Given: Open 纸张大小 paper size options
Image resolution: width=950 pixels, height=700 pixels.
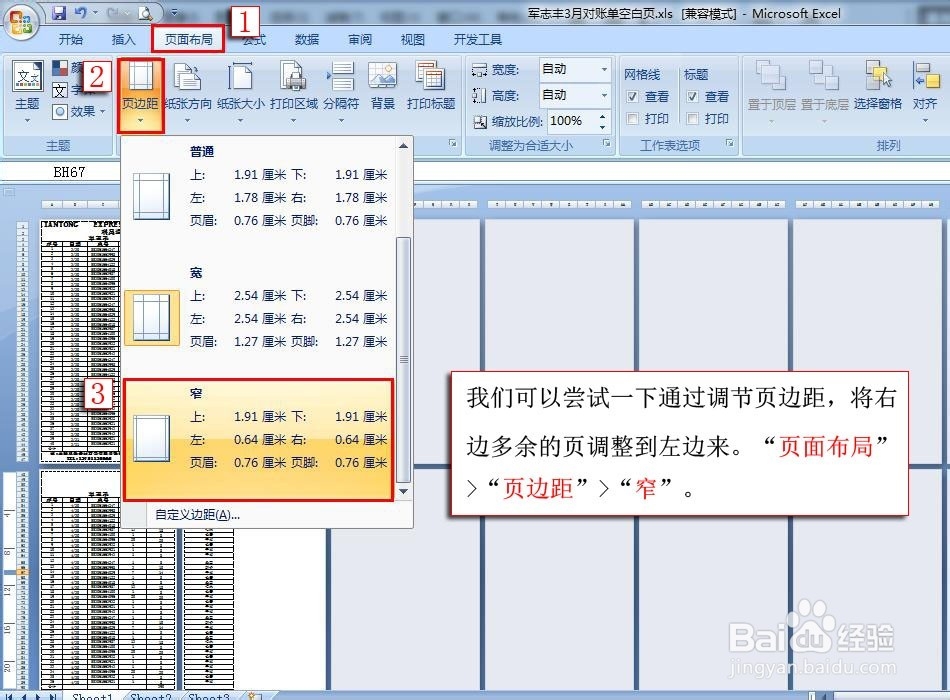Looking at the screenshot, I should 241,92.
